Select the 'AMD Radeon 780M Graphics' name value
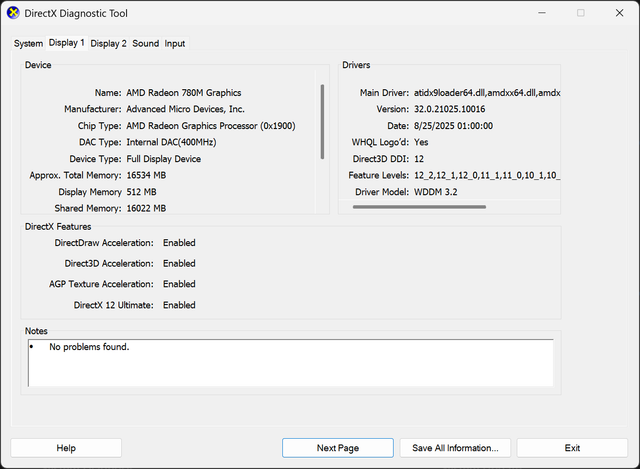The width and height of the screenshot is (640, 469). 184,93
